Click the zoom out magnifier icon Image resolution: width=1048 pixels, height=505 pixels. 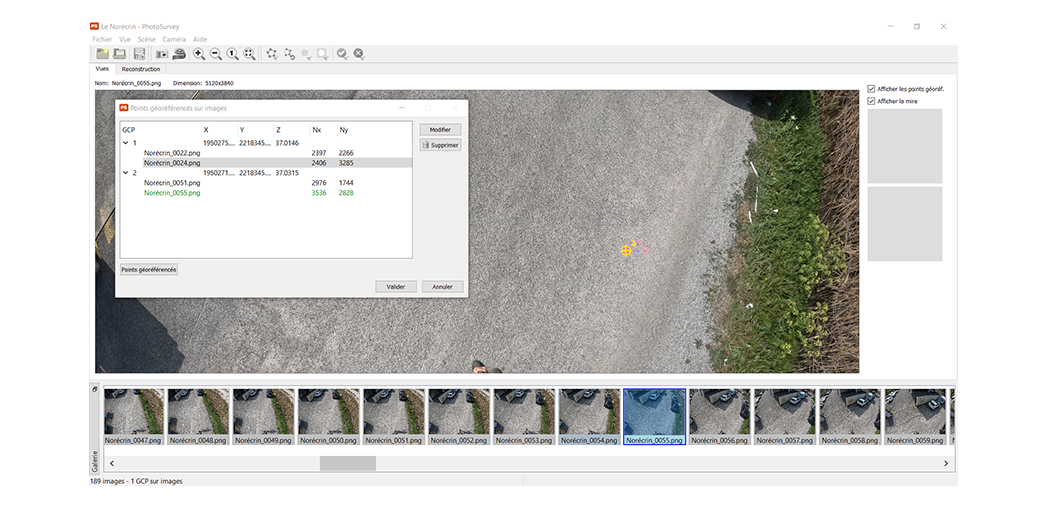pyautogui.click(x=215, y=54)
